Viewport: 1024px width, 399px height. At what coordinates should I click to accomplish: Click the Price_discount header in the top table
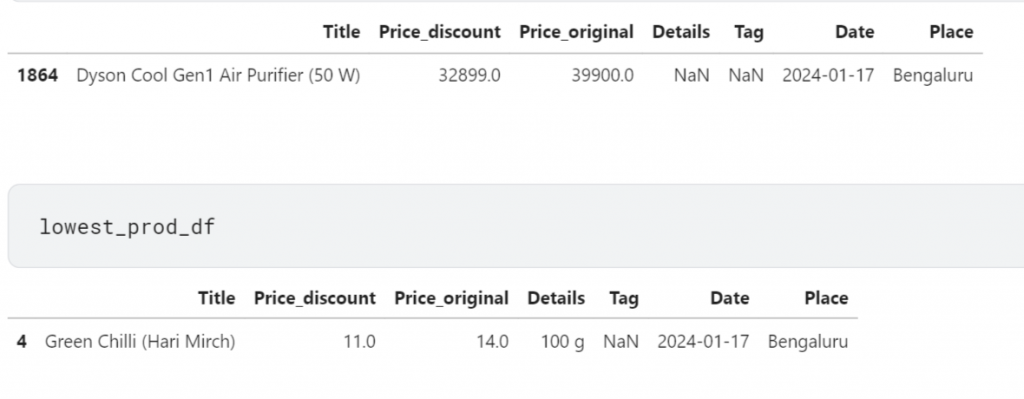coord(440,32)
